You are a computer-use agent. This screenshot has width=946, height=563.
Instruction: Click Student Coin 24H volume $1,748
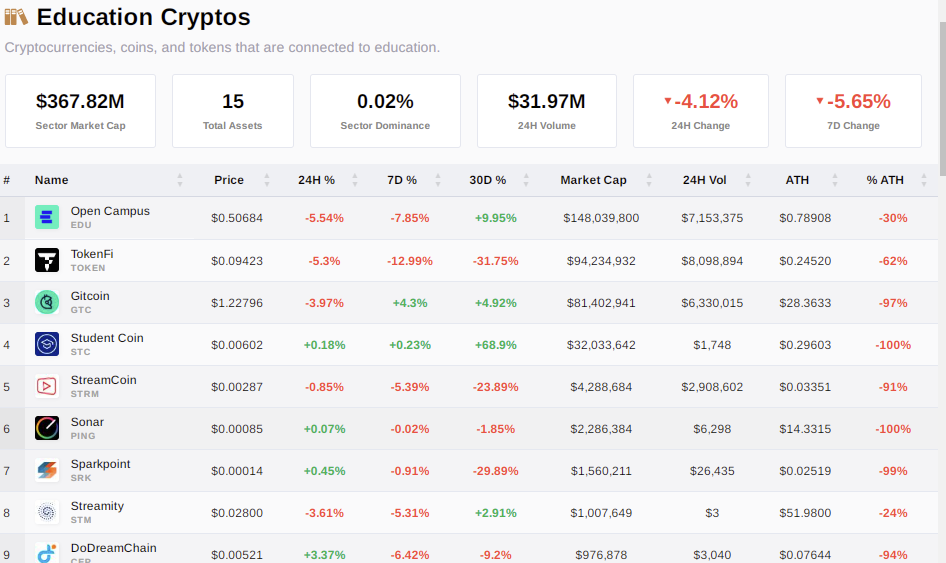[712, 345]
